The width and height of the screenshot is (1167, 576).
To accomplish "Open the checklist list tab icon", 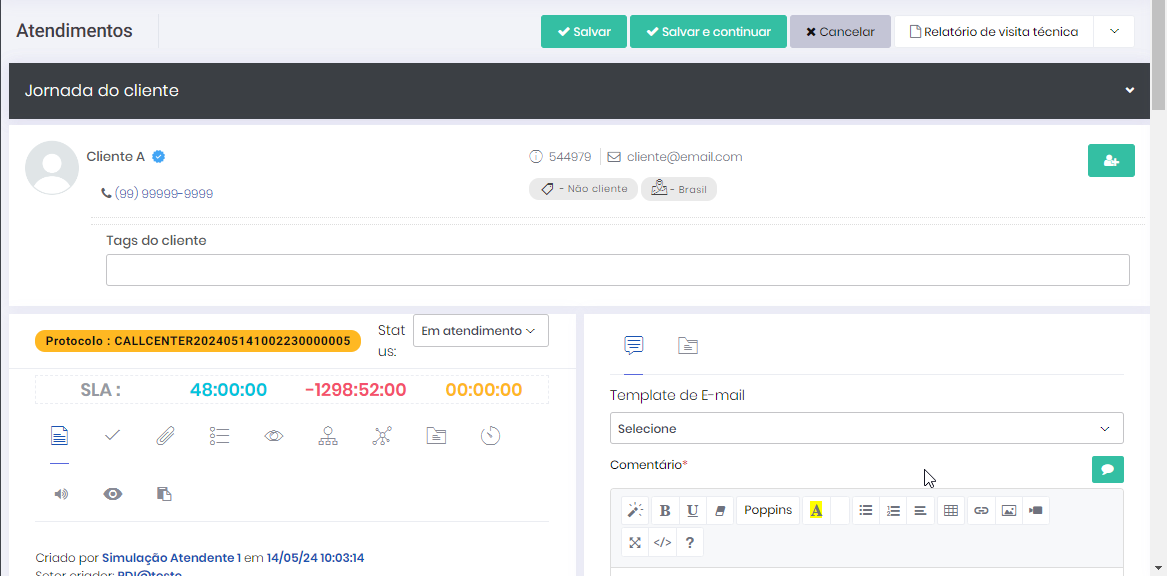I will (x=220, y=436).
